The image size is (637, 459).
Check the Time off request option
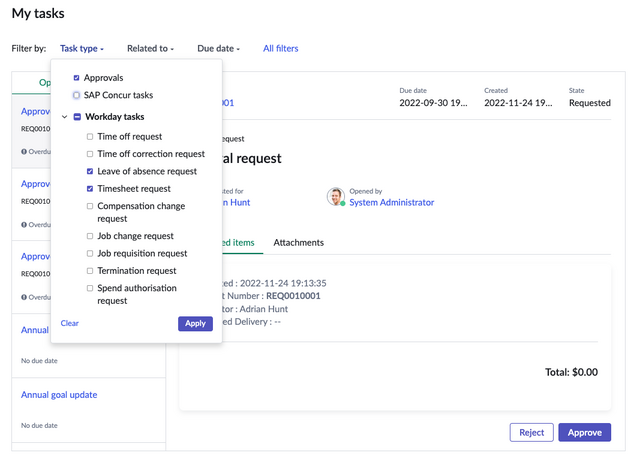tap(90, 136)
